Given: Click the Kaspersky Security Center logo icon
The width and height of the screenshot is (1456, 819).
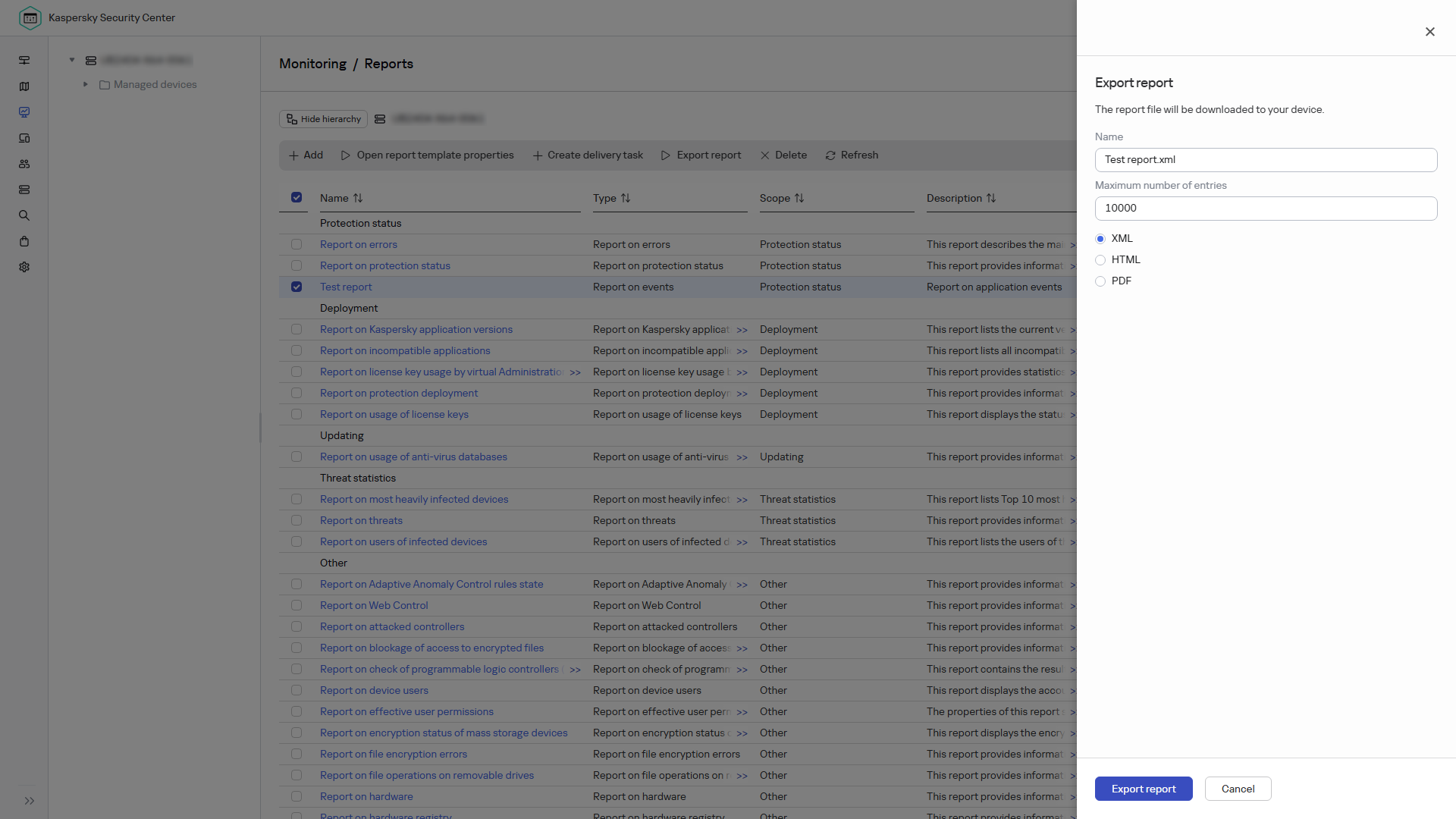Looking at the screenshot, I should tap(30, 17).
